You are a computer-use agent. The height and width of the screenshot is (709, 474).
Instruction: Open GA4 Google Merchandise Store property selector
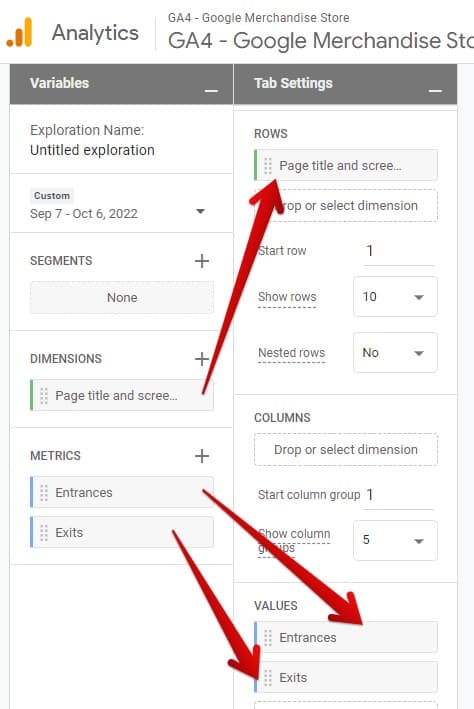[x=320, y=40]
